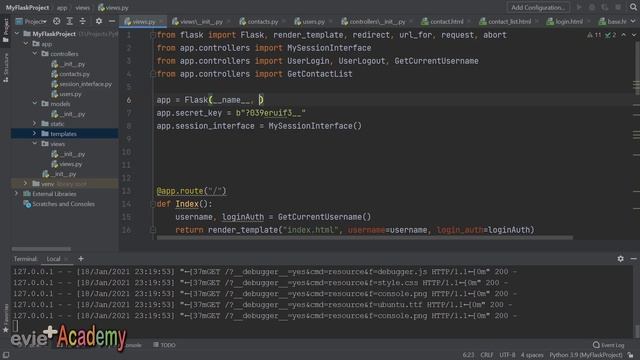Click line:column 6:23 in status bar
The image size is (640, 360).
[468, 356]
